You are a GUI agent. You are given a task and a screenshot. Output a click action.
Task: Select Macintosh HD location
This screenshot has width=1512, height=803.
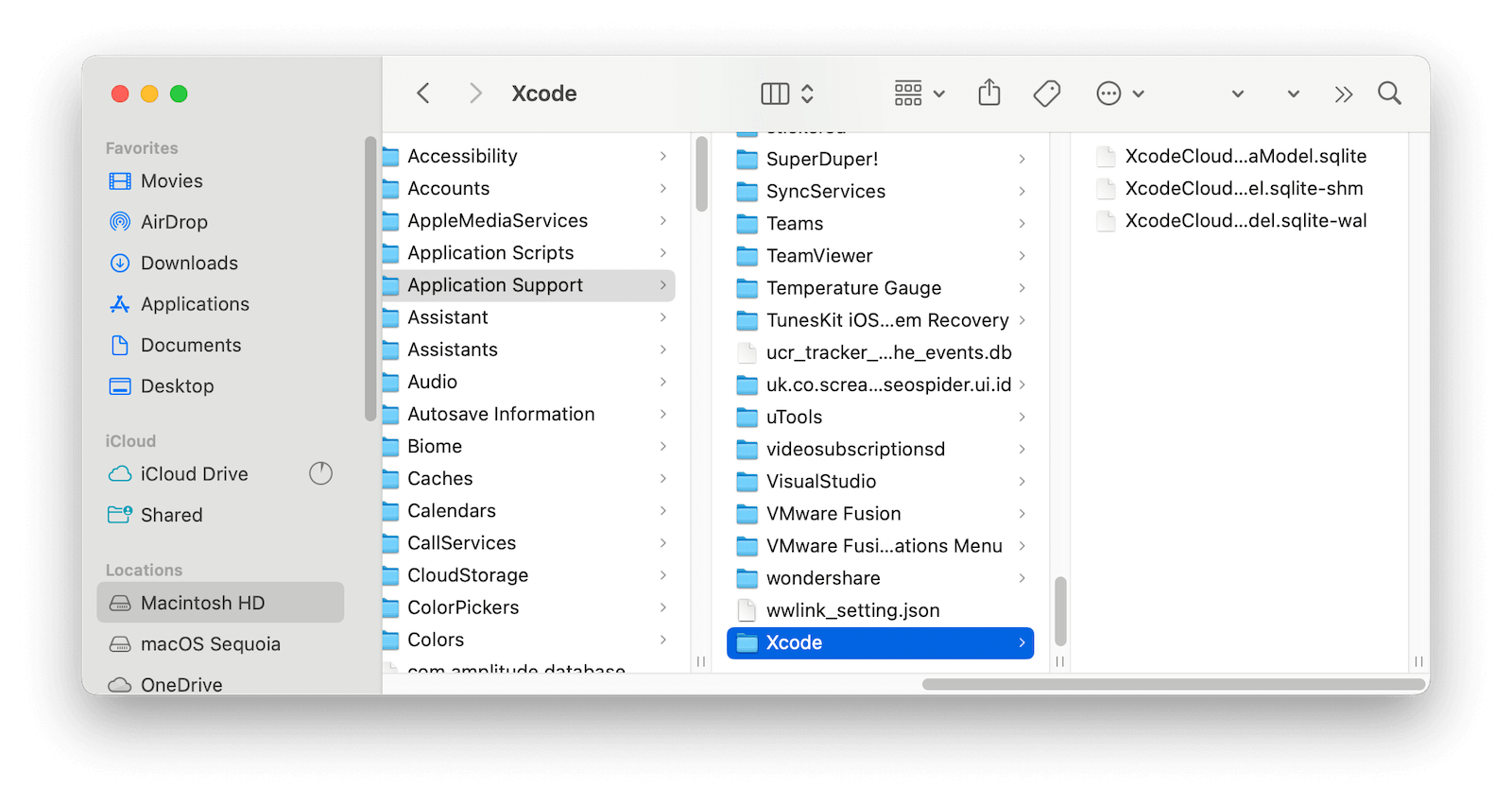pos(220,603)
